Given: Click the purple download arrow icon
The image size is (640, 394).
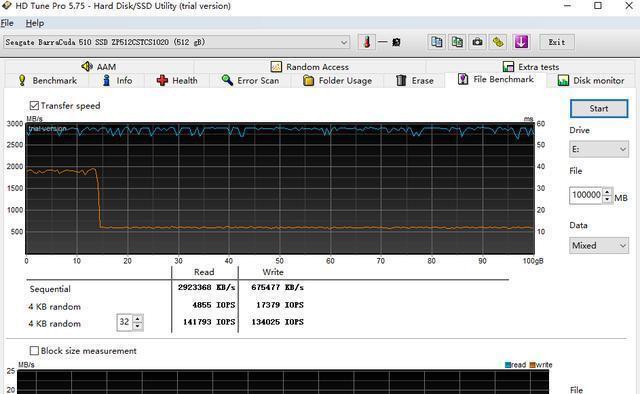Looking at the screenshot, I should [521, 42].
